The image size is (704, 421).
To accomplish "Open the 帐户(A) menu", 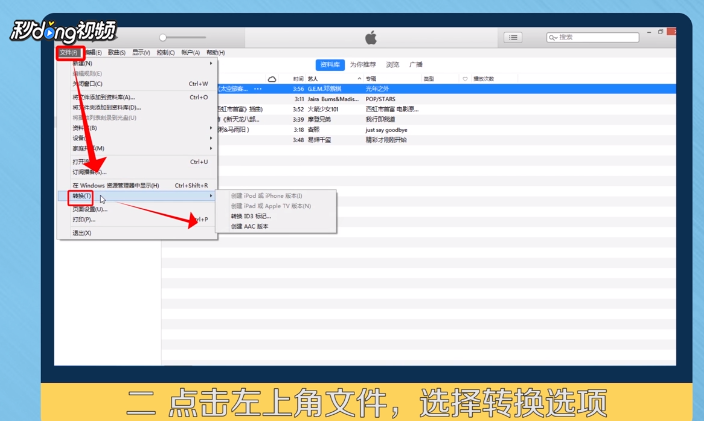I will click(x=190, y=53).
